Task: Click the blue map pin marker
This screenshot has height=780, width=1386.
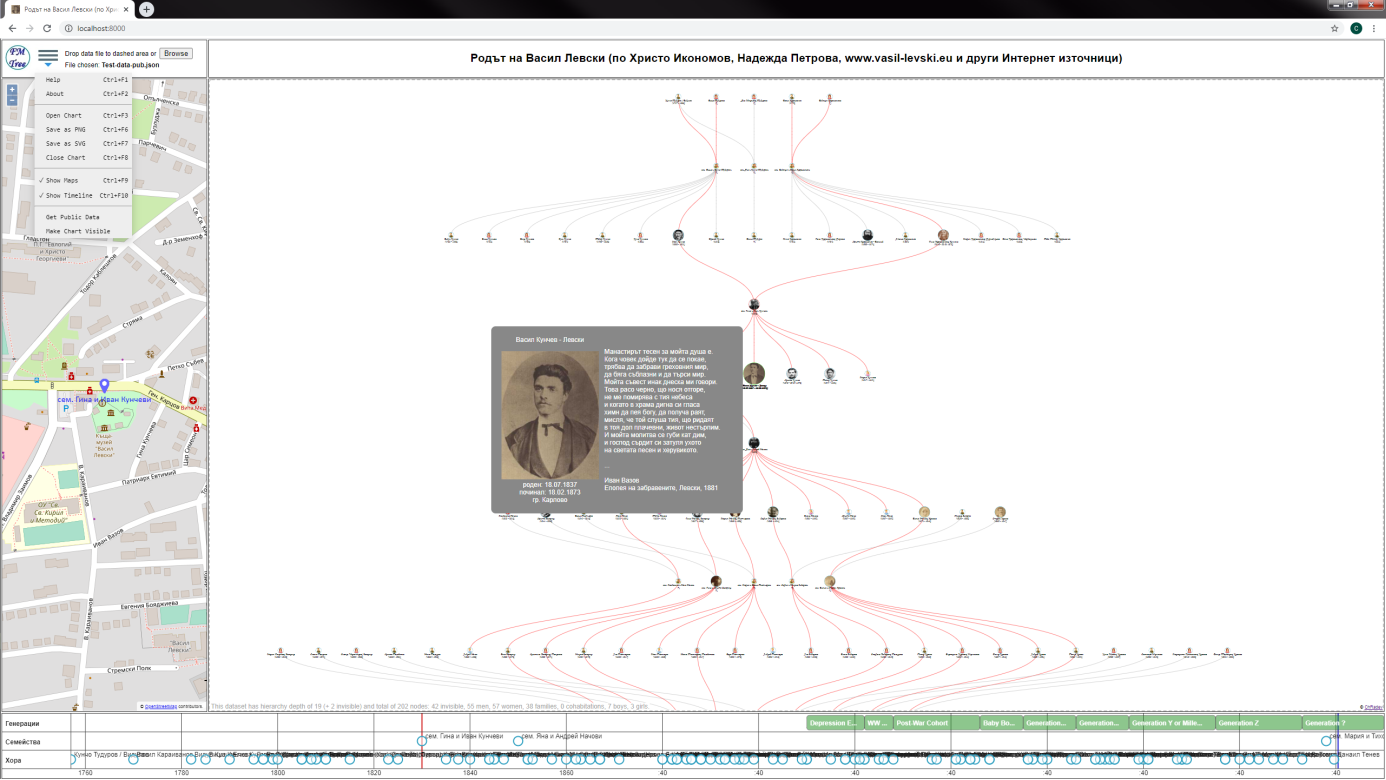Action: [x=104, y=386]
